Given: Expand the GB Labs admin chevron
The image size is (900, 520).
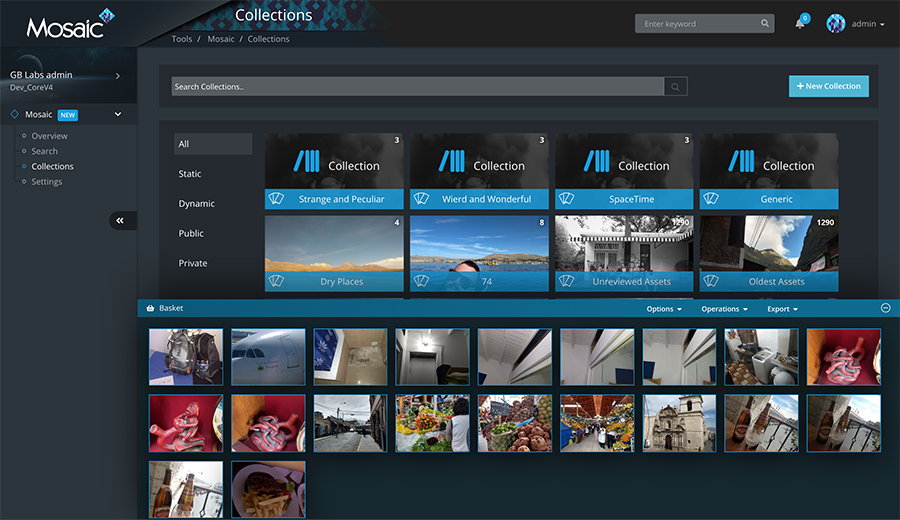Looking at the screenshot, I should tap(118, 75).
